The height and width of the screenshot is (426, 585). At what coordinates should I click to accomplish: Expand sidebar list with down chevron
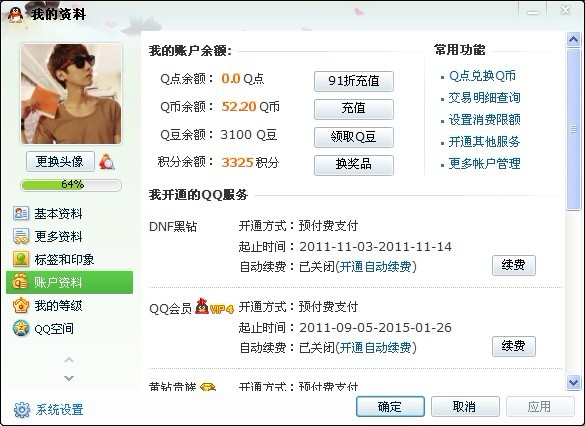point(69,378)
